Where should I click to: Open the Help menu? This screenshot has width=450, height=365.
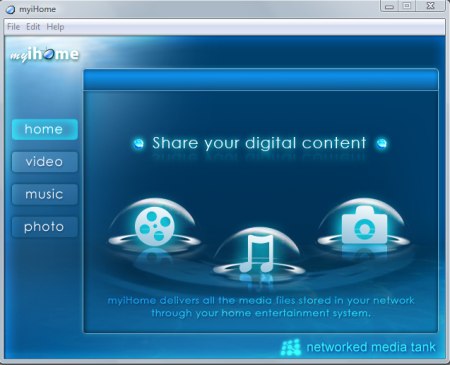point(55,27)
